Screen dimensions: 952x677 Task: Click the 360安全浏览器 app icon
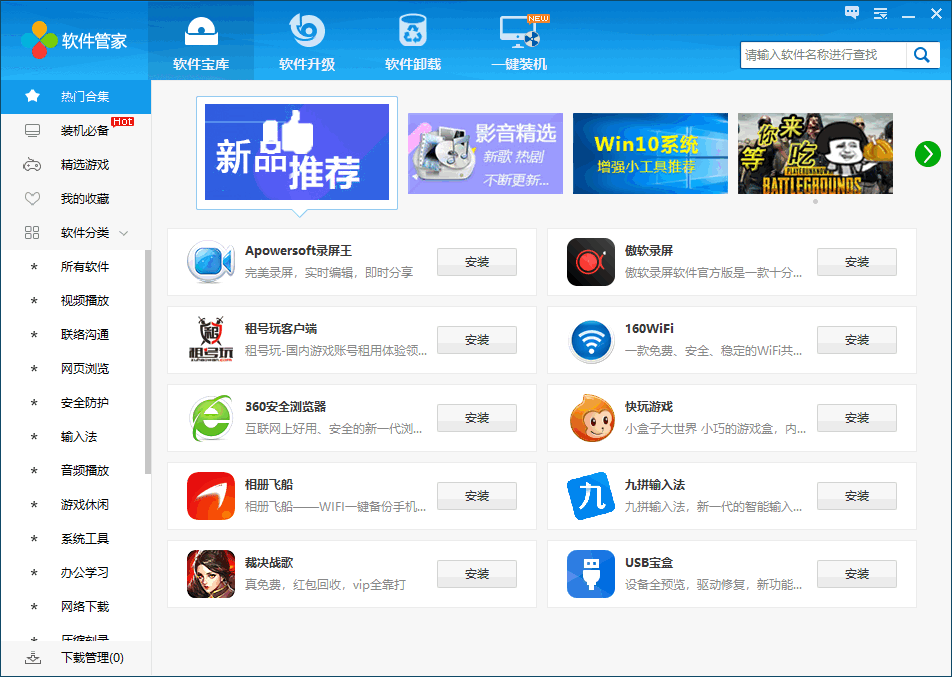coord(211,418)
